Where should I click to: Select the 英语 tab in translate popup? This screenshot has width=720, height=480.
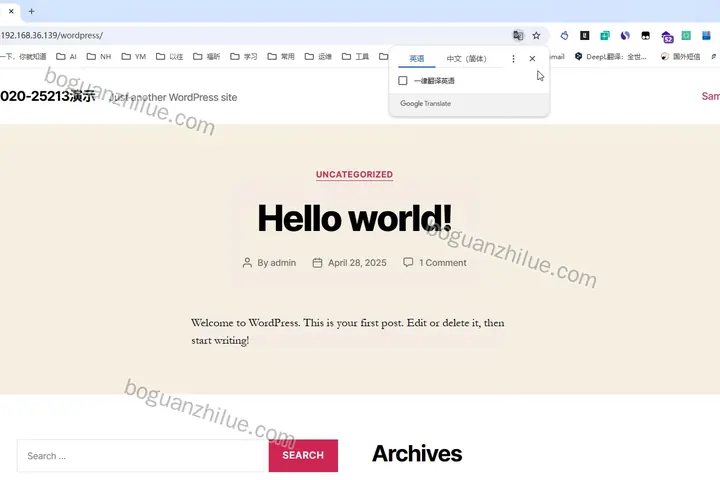tap(416, 59)
